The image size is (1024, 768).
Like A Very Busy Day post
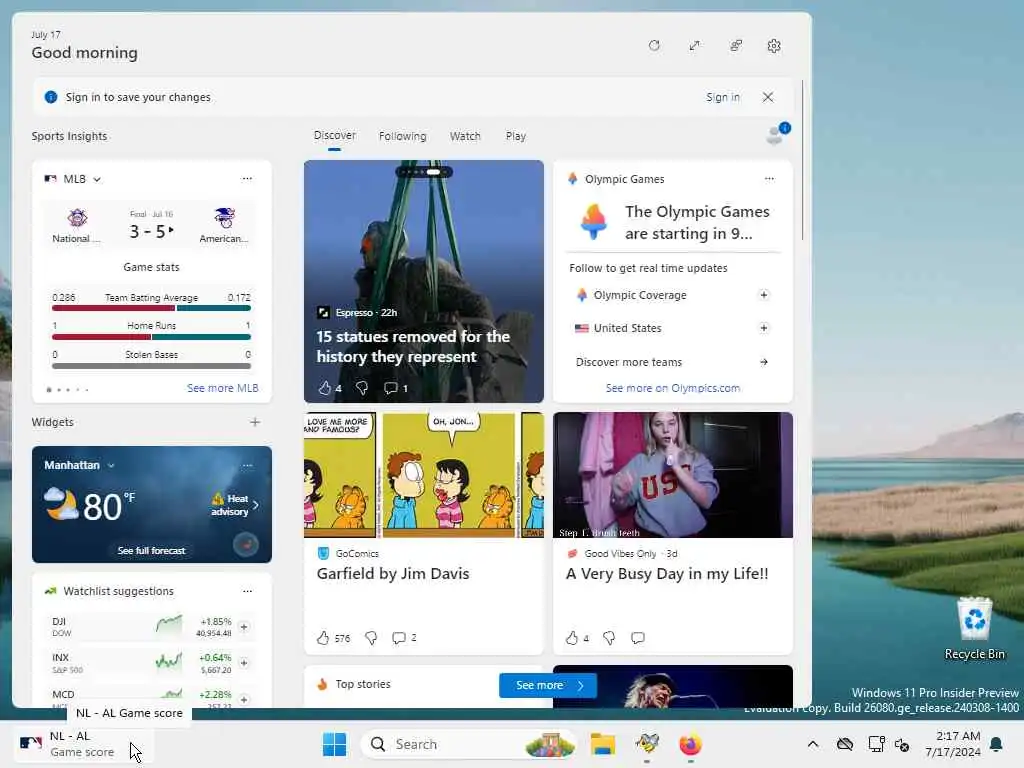point(571,638)
